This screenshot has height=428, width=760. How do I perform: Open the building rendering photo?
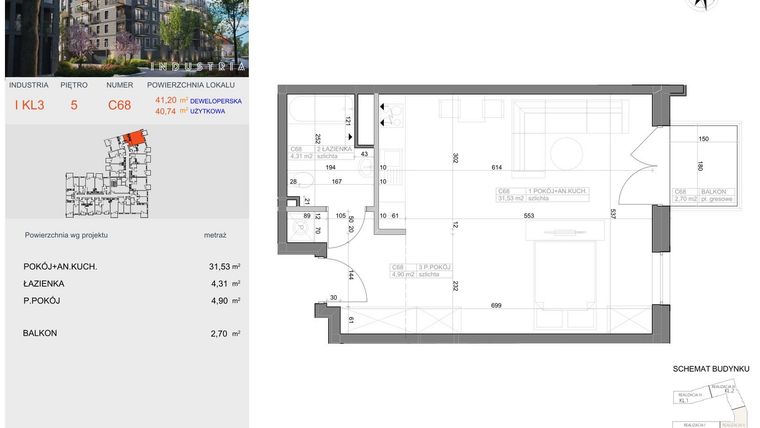point(127,38)
